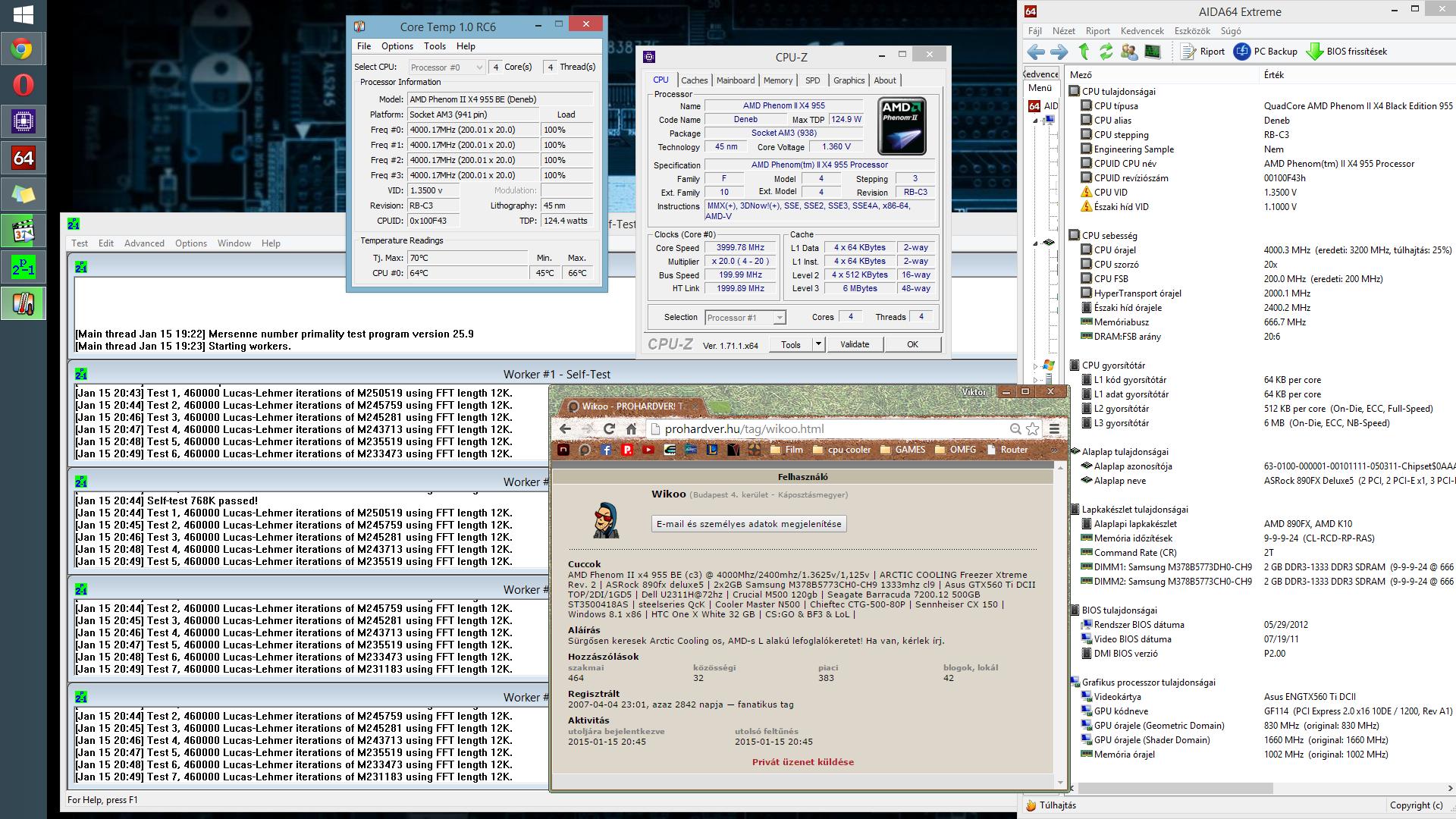Collapse the AIDA64 tree node beside the AID item
1456x819 pixels.
click(x=1035, y=121)
